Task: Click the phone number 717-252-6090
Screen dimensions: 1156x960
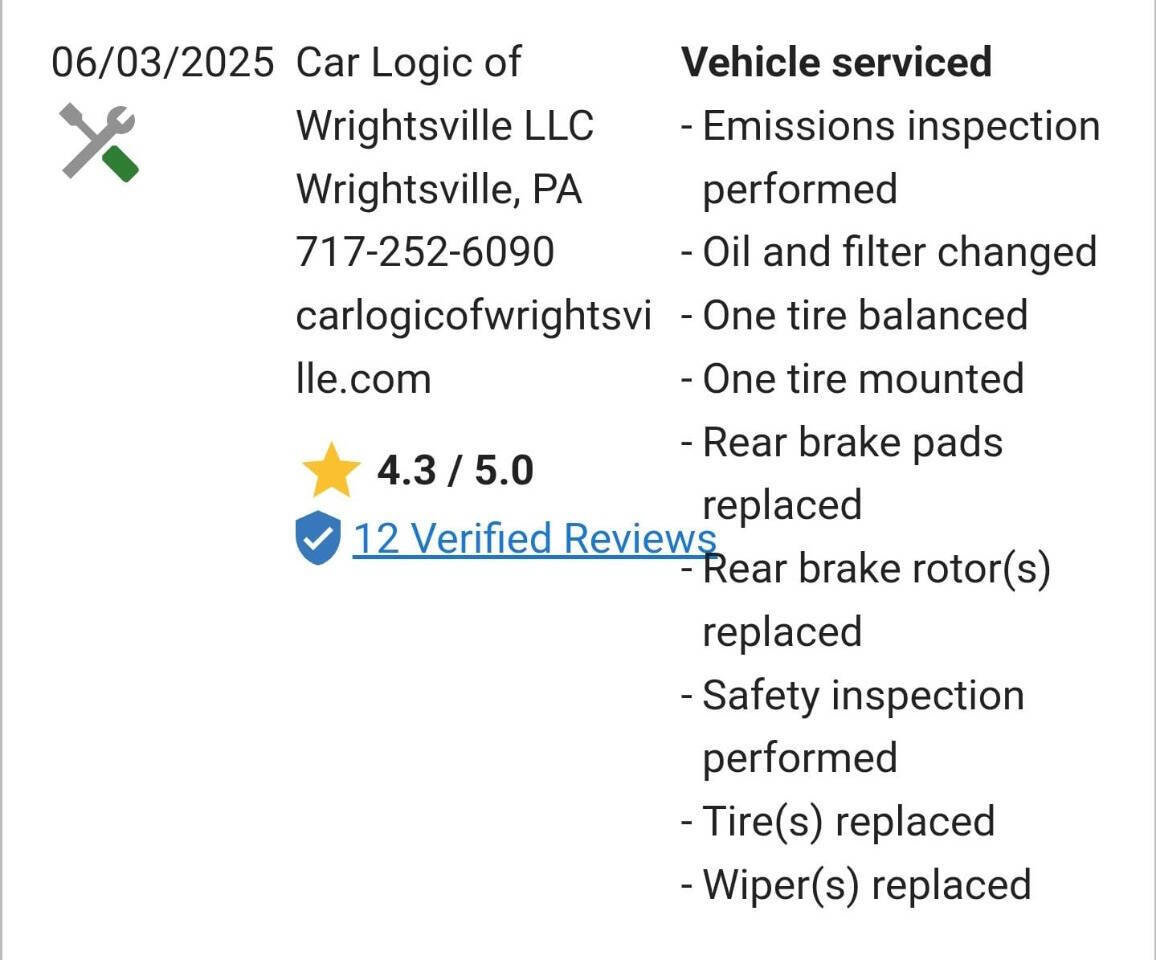Action: coord(426,252)
